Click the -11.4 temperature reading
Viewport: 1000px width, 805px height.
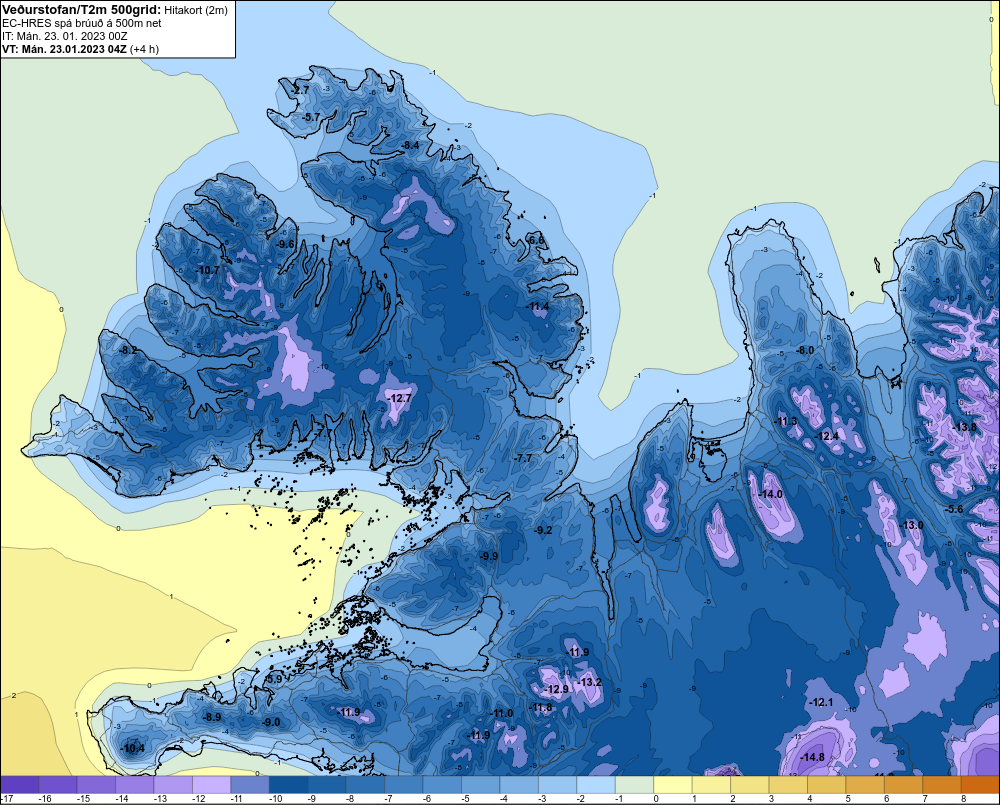coord(538,307)
